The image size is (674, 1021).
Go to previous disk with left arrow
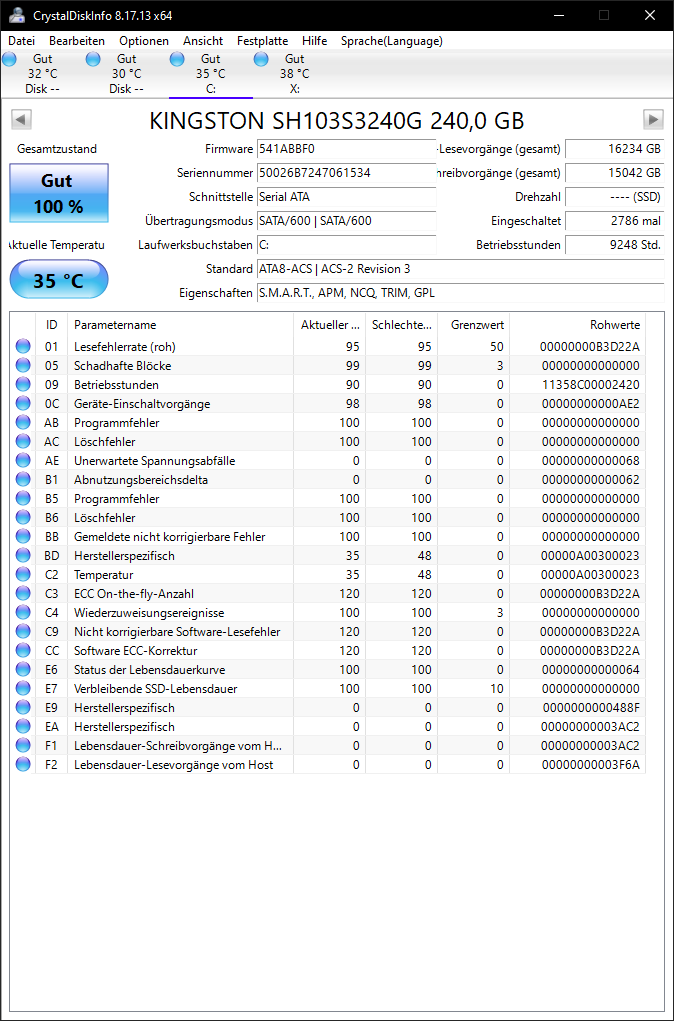click(x=21, y=119)
